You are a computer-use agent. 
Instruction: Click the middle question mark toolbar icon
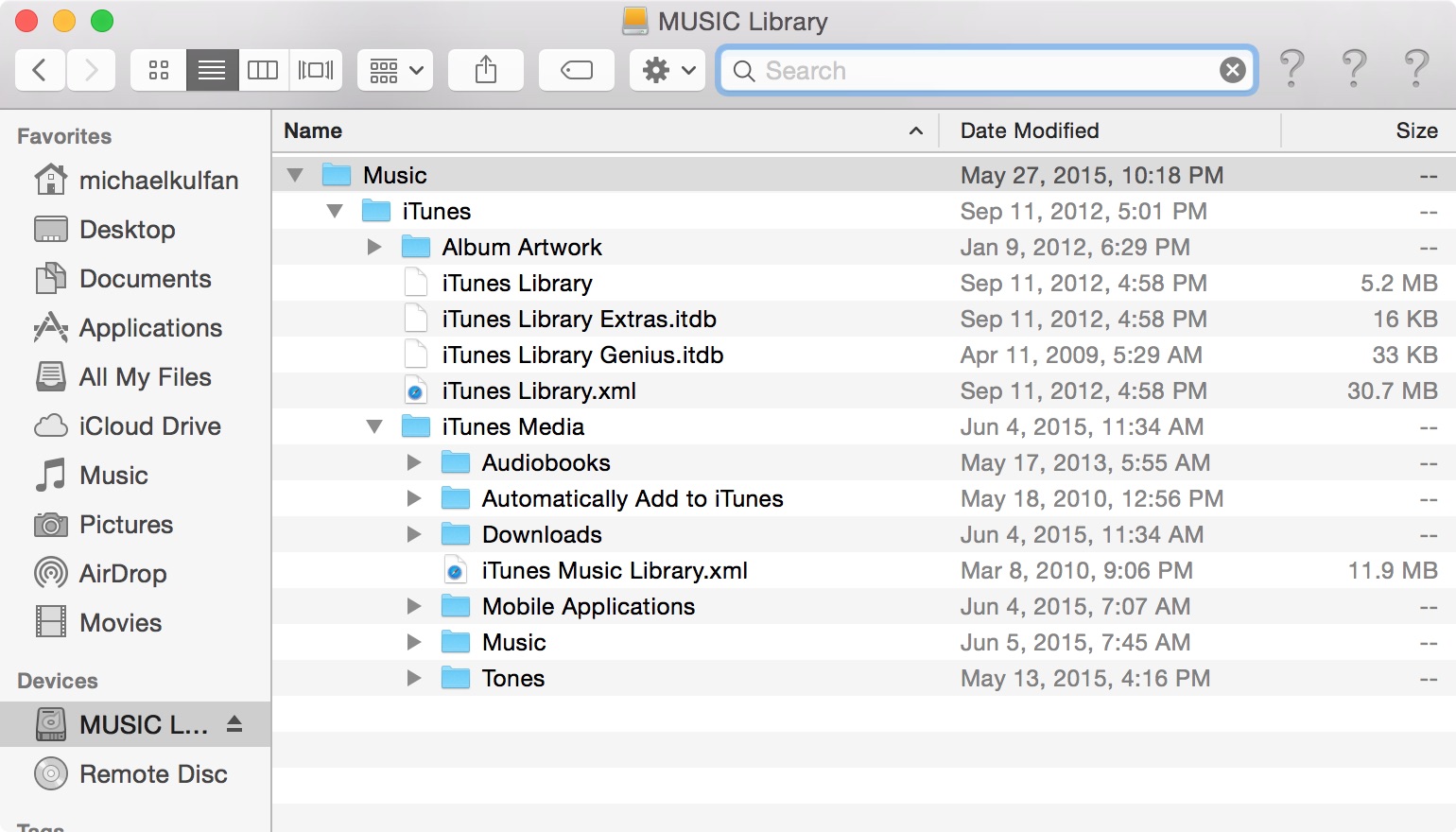[x=1354, y=68]
